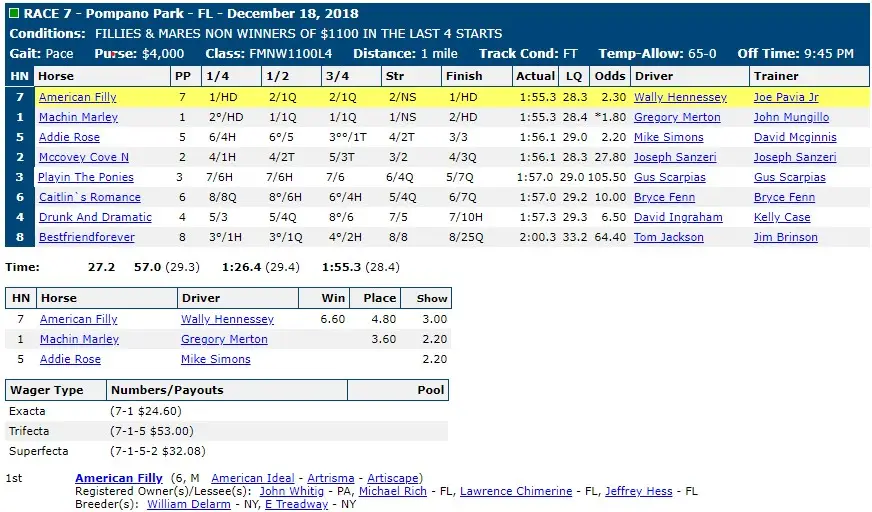Open driver Gus Scarpias link
Viewport: 872px width, 512px height.
coord(670,177)
